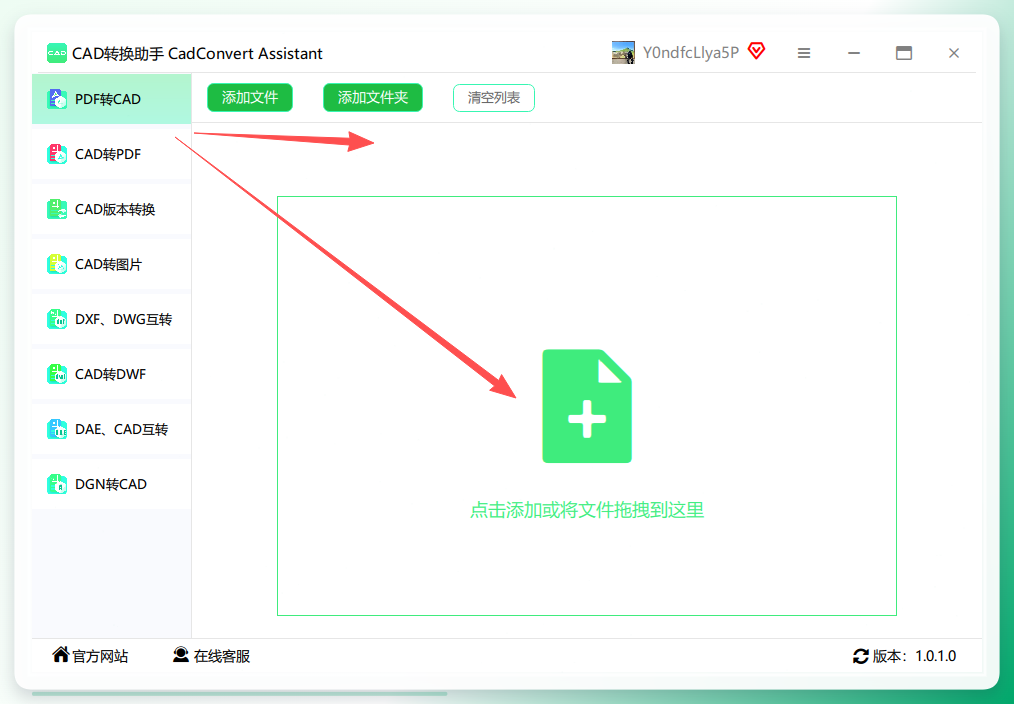Select the CAD版本转换 tab label
Screen dimensions: 1014x704
click(x=115, y=209)
